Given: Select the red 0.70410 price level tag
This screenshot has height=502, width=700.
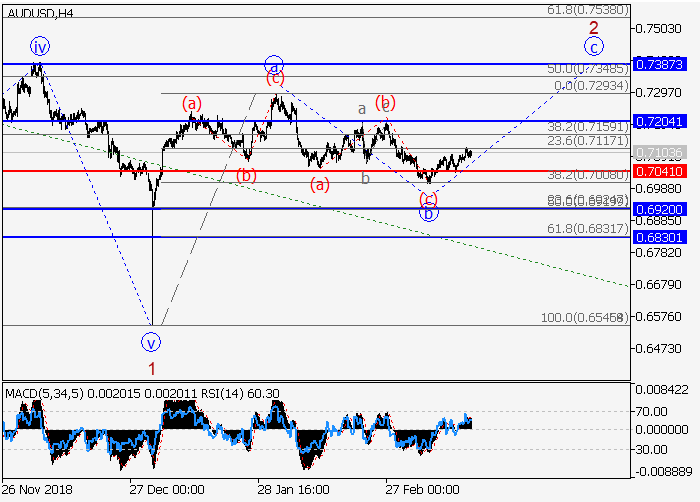Looking at the screenshot, I should click(x=659, y=171).
